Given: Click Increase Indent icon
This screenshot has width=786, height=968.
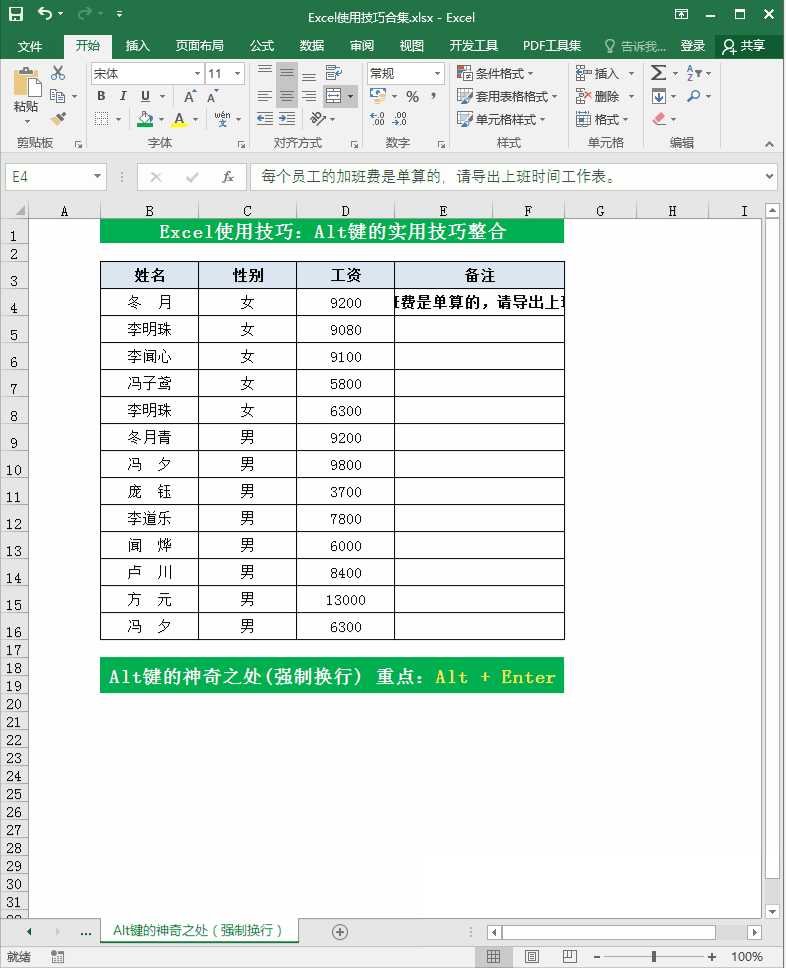Looking at the screenshot, I should coord(287,119).
